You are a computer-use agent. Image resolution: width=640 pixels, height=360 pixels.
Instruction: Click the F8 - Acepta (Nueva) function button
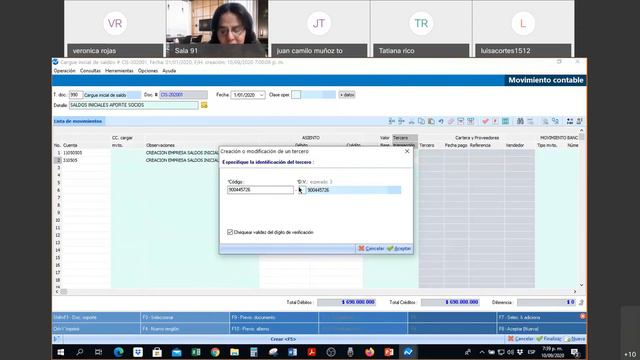tap(541, 329)
